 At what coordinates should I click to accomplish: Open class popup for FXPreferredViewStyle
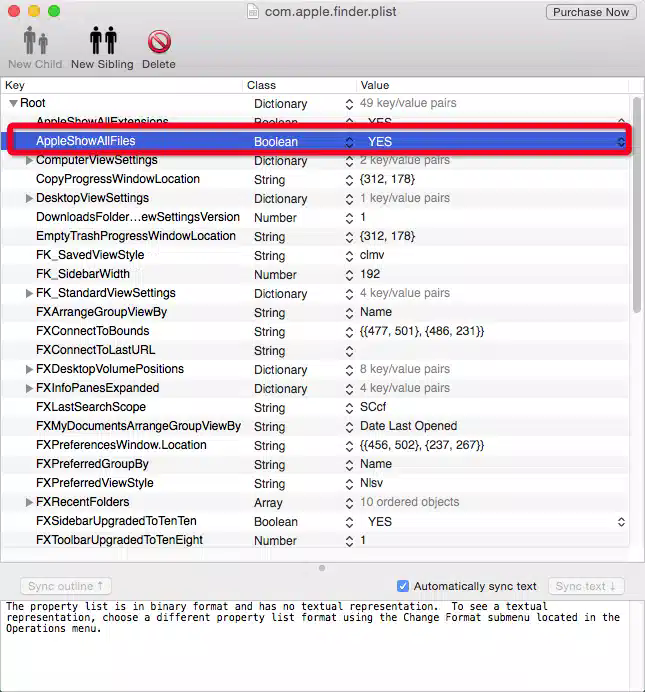click(x=349, y=484)
